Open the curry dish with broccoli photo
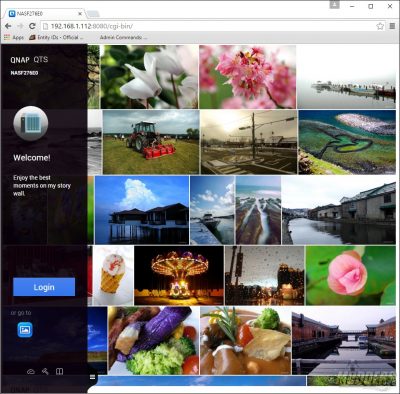 [246, 341]
